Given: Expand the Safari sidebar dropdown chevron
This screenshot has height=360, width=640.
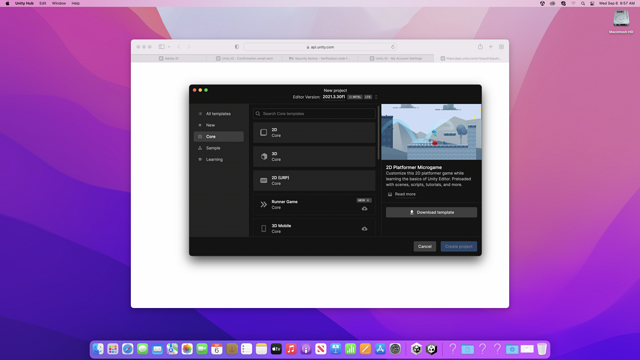Looking at the screenshot, I should [x=169, y=47].
